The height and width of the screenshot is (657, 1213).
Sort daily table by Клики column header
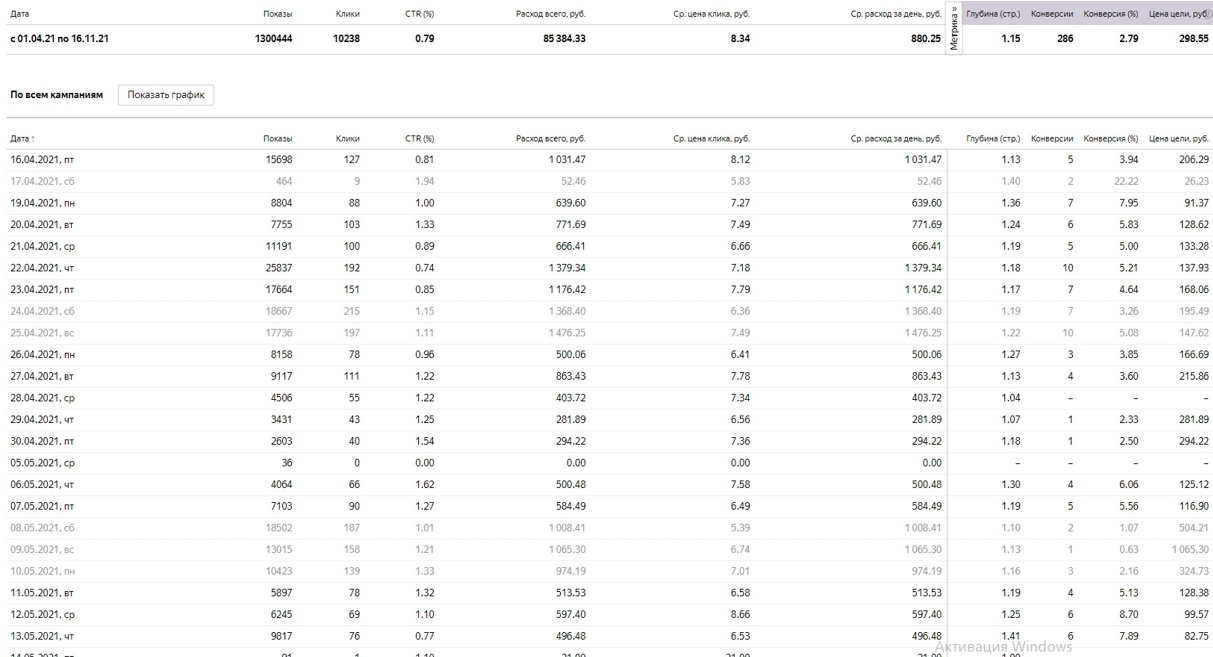[347, 139]
